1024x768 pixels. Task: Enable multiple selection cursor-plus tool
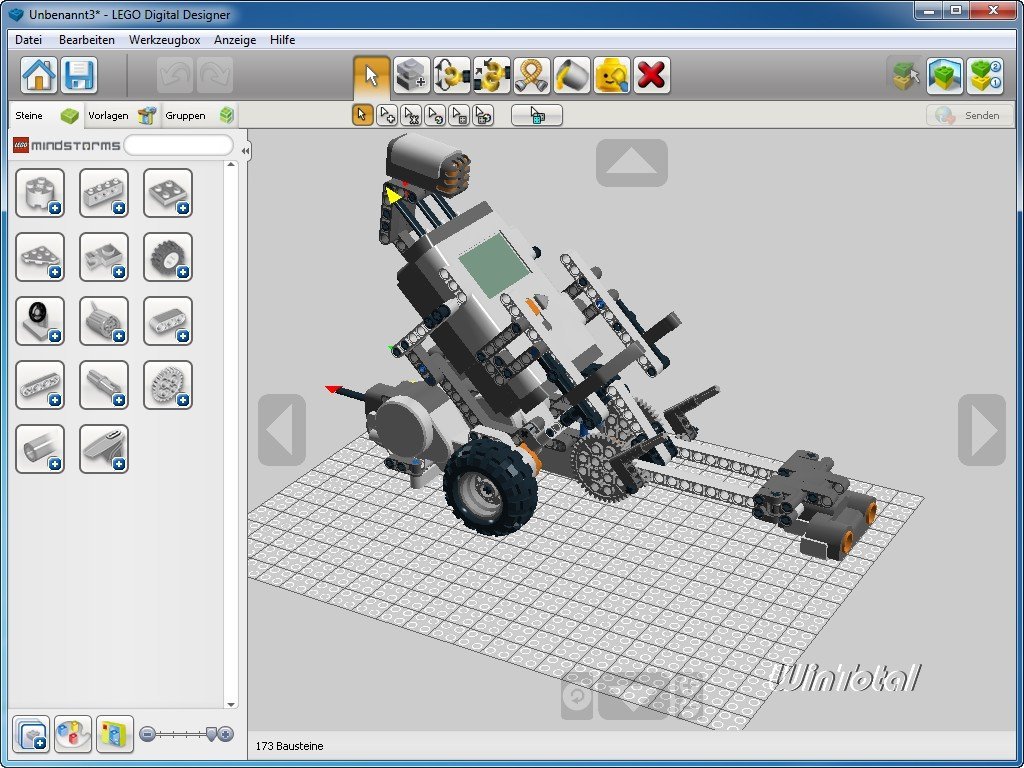pos(387,115)
